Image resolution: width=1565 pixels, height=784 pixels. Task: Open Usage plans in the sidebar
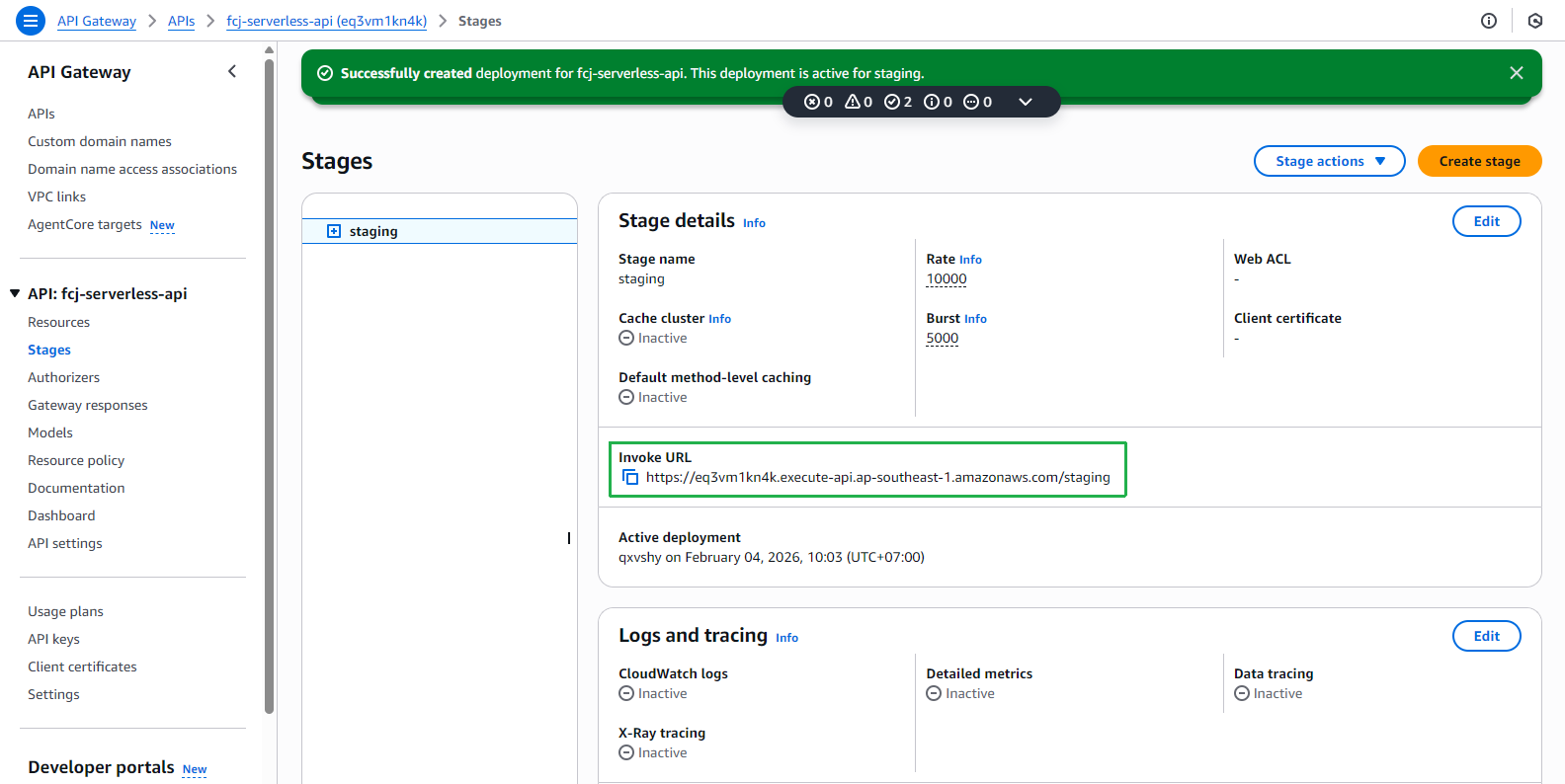click(x=65, y=611)
